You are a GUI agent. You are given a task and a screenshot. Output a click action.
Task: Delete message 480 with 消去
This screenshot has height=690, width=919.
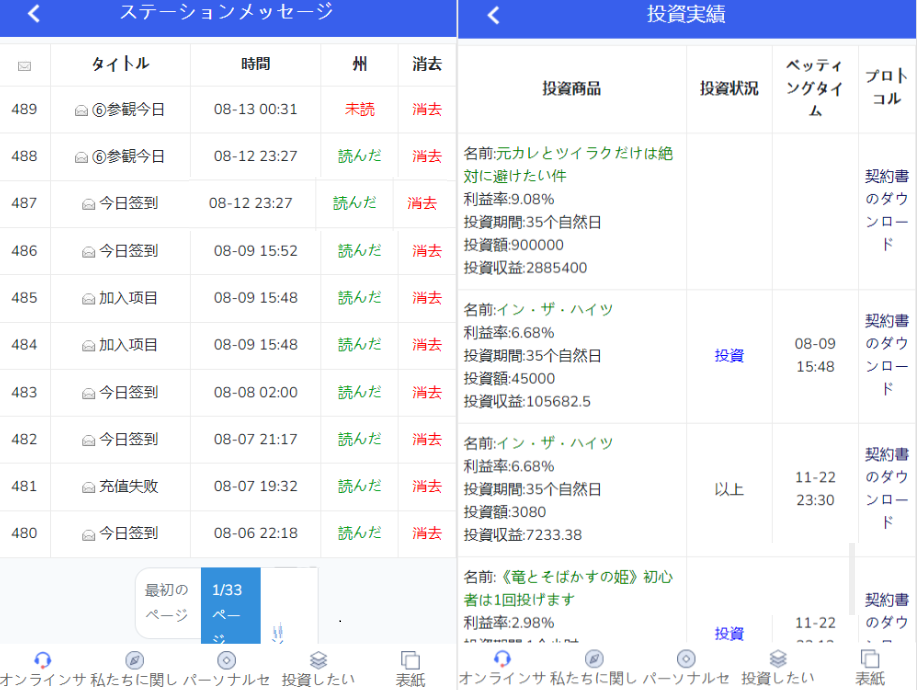click(x=427, y=533)
